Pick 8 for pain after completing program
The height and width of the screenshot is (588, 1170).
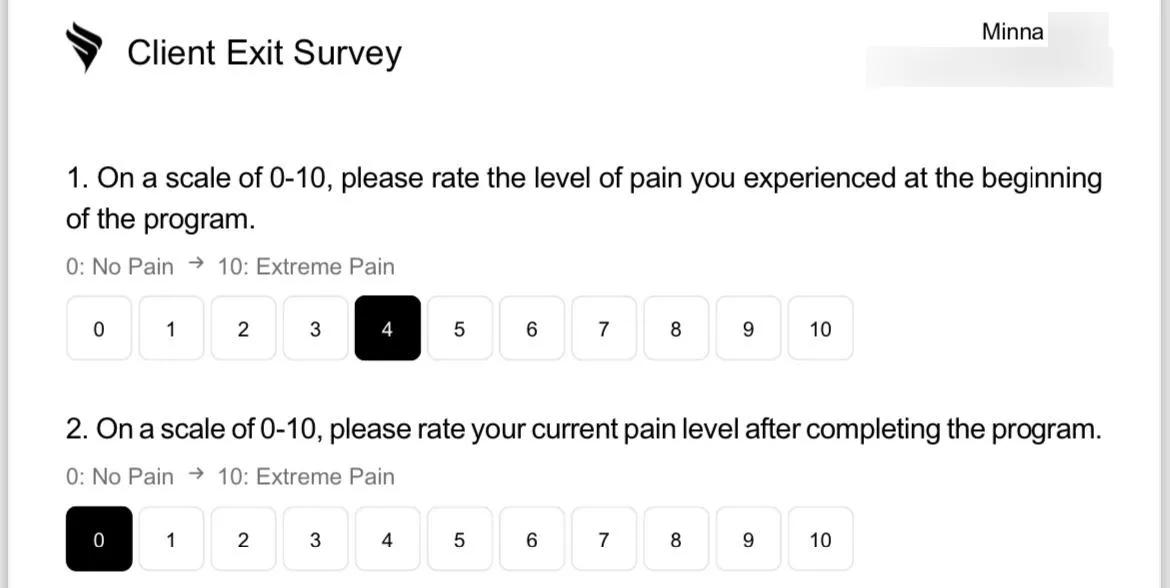click(x=676, y=539)
